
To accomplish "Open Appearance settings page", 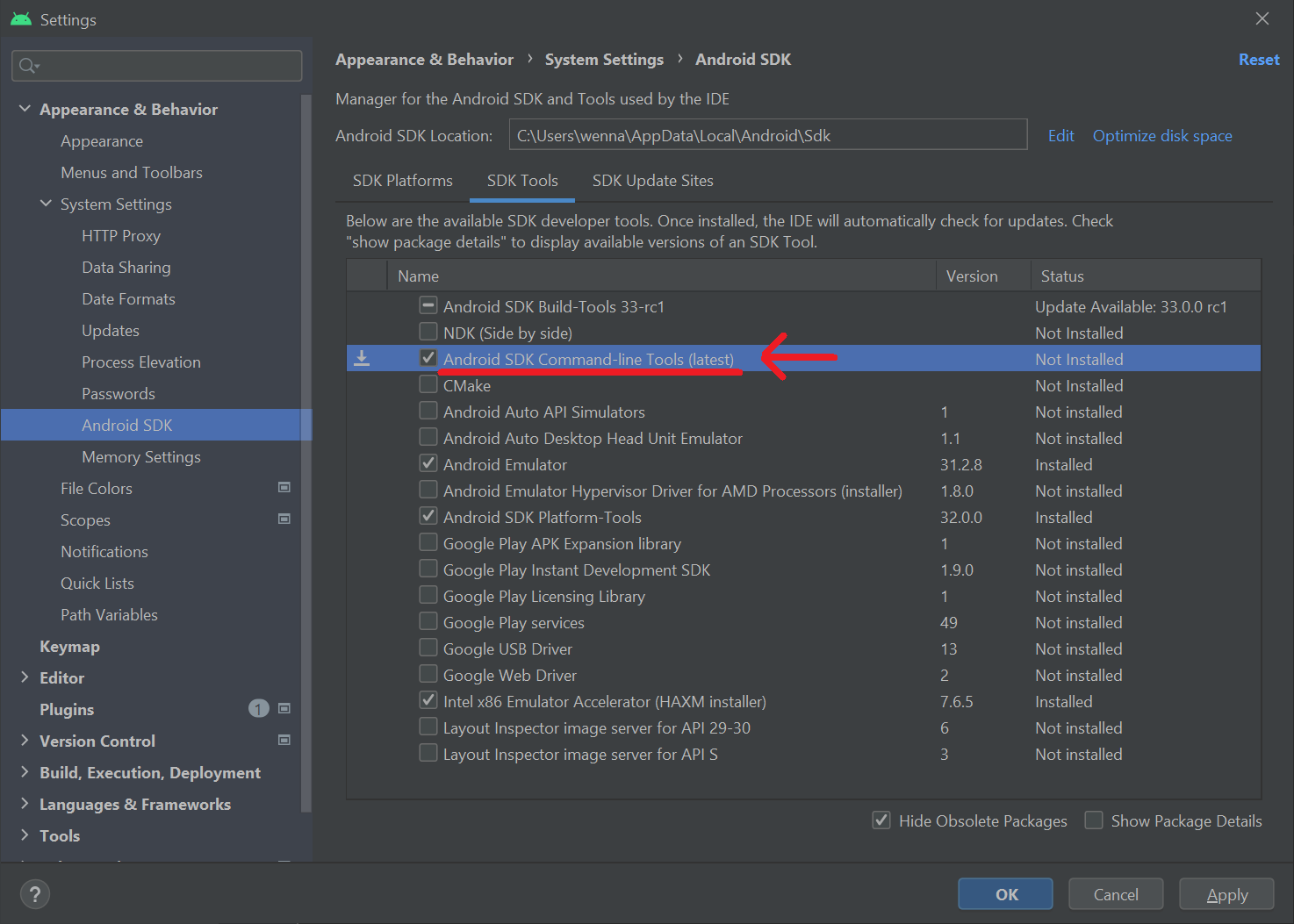I will coord(102,141).
